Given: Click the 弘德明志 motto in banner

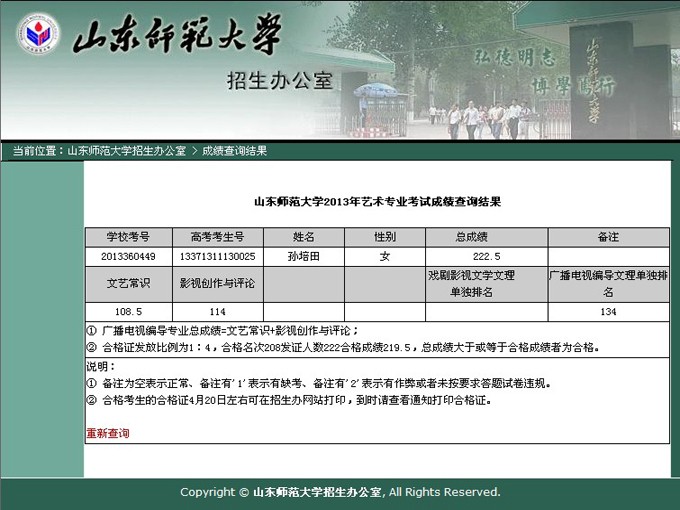Looking at the screenshot, I should pos(515,57).
